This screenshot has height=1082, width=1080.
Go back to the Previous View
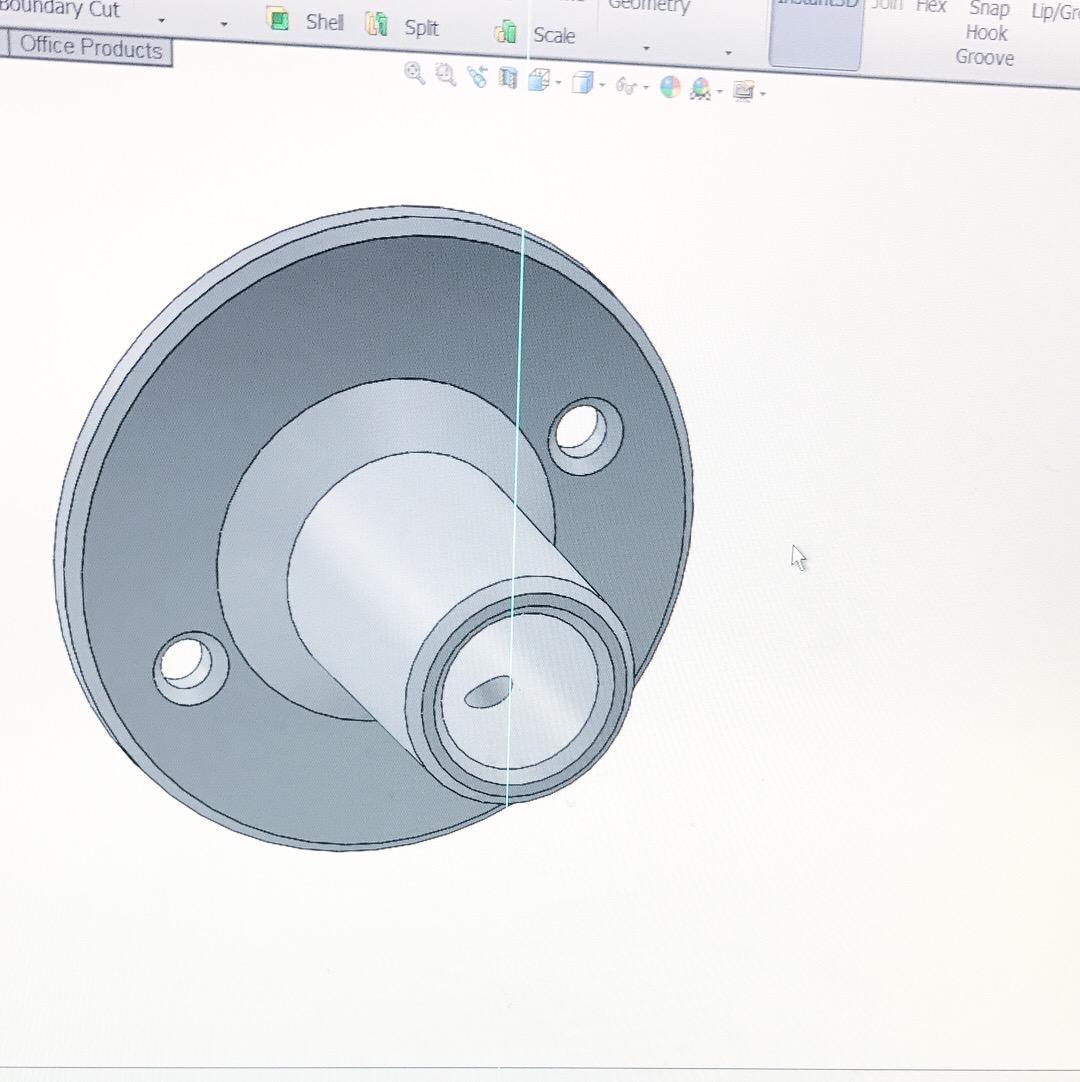(477, 77)
